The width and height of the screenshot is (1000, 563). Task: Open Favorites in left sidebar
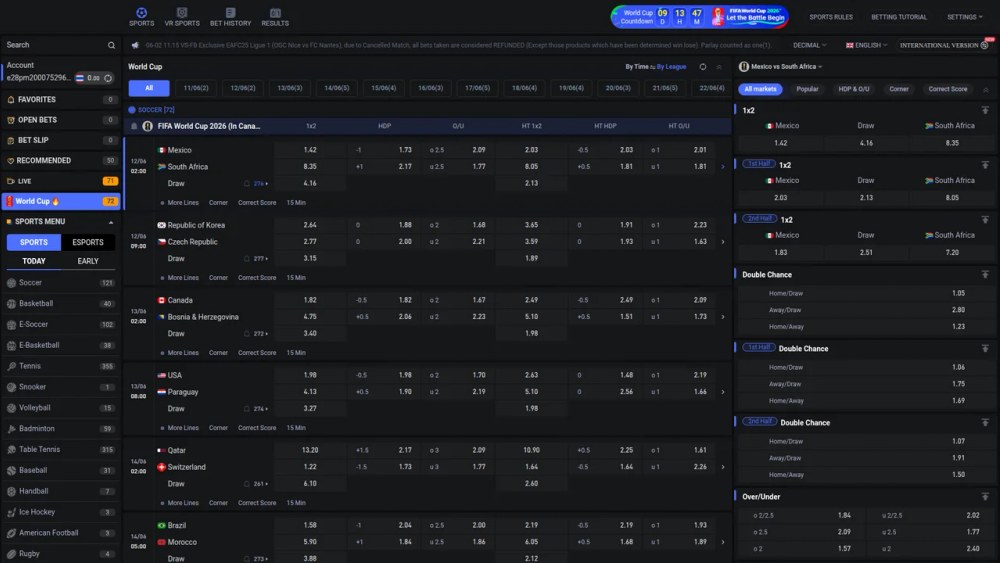coord(61,99)
